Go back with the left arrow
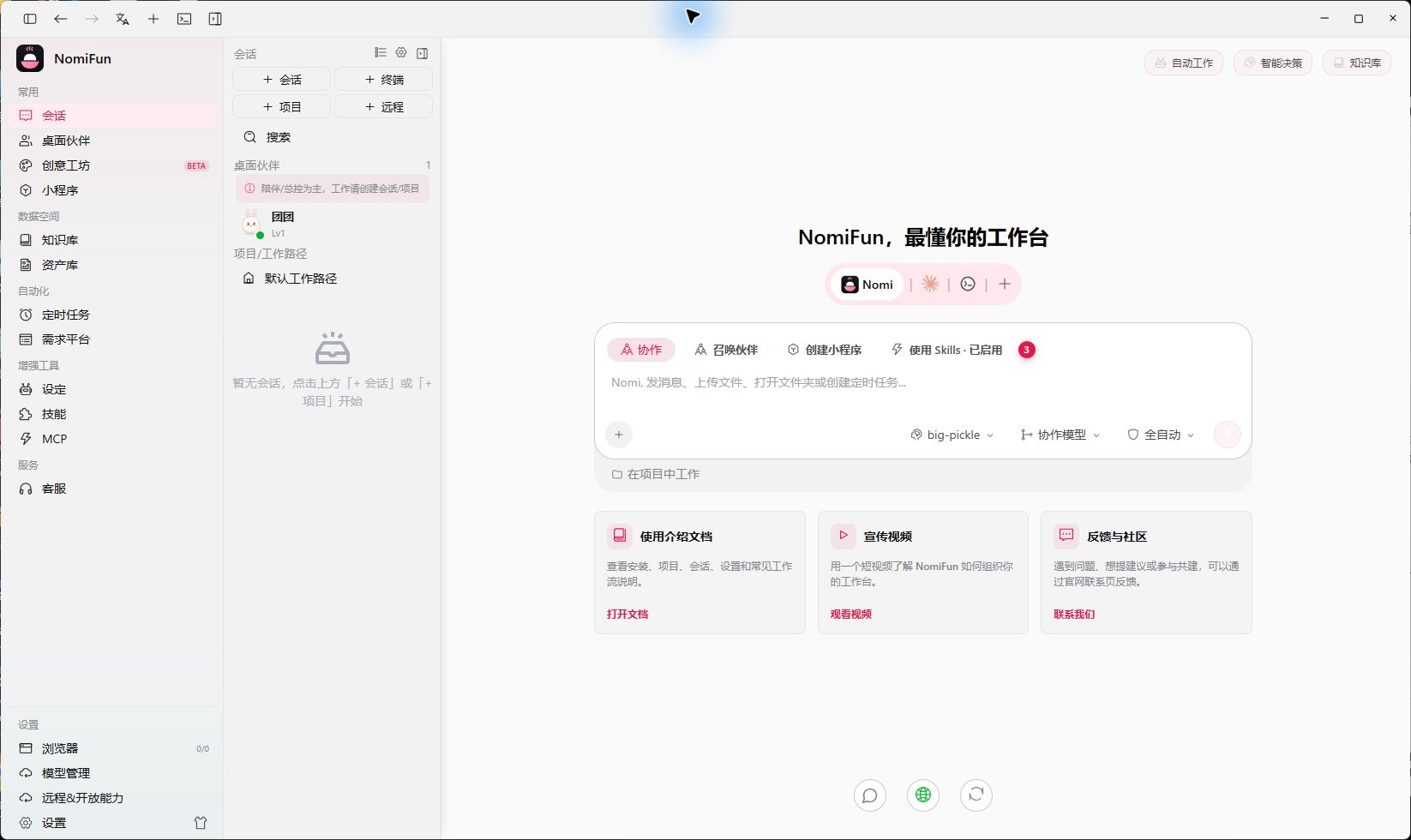Screen dimensions: 1411x840 61,19
